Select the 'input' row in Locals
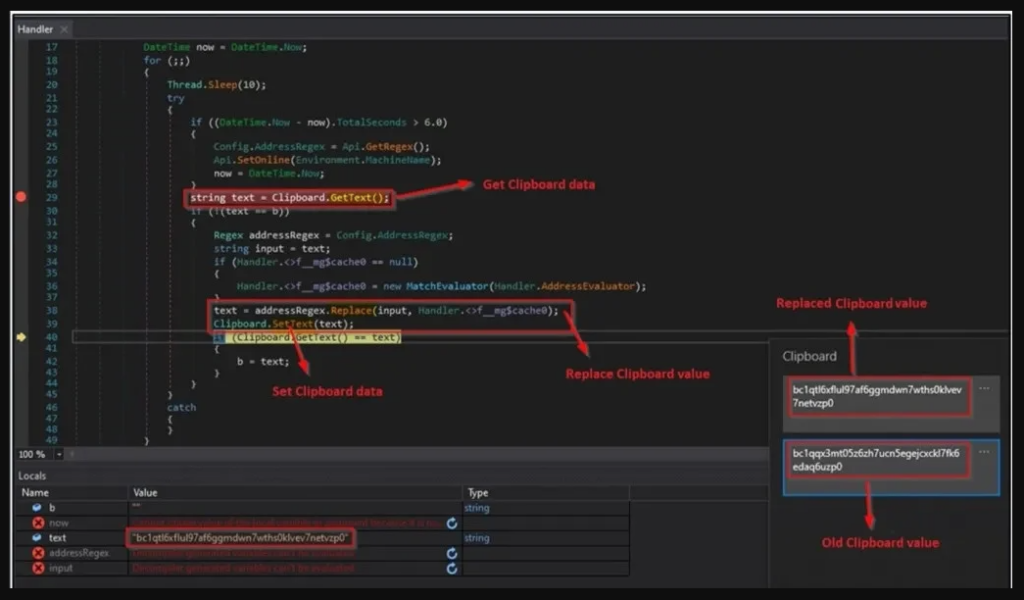Image resolution: width=1024 pixels, height=600 pixels. (x=323, y=568)
